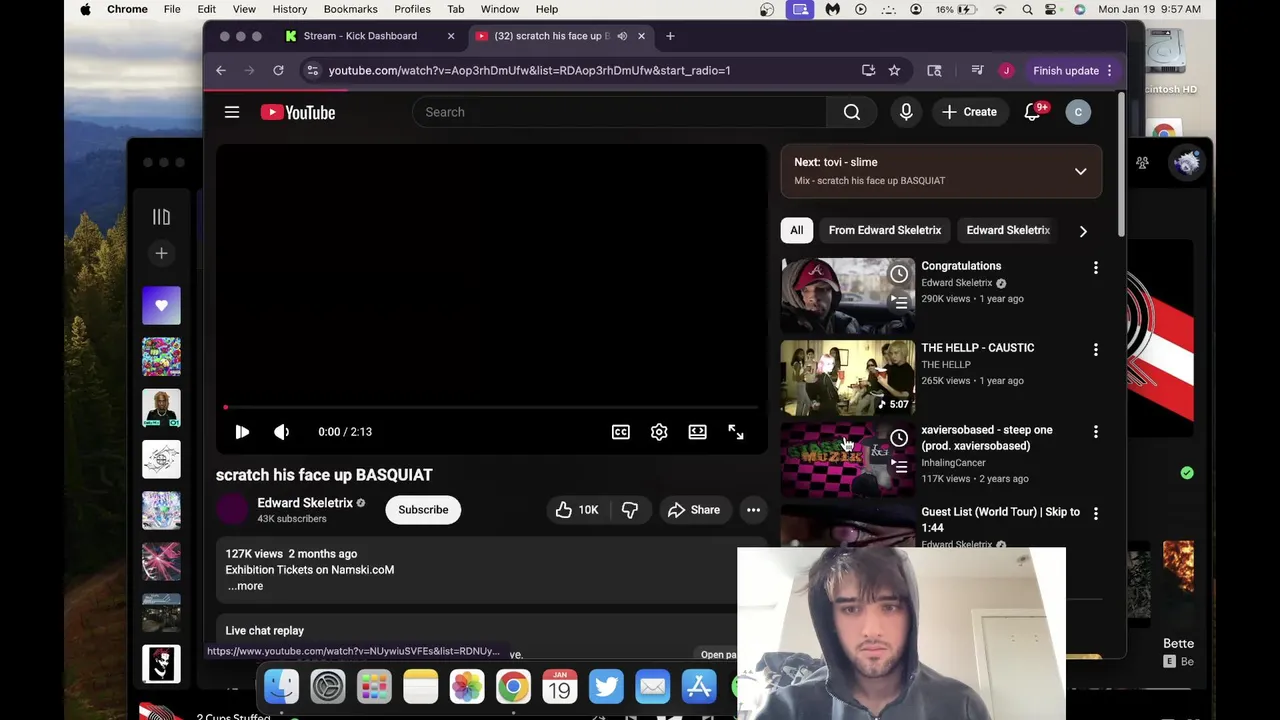Viewport: 1280px width, 720px height.
Task: Open the Profiles menu in menu bar
Action: click(412, 9)
